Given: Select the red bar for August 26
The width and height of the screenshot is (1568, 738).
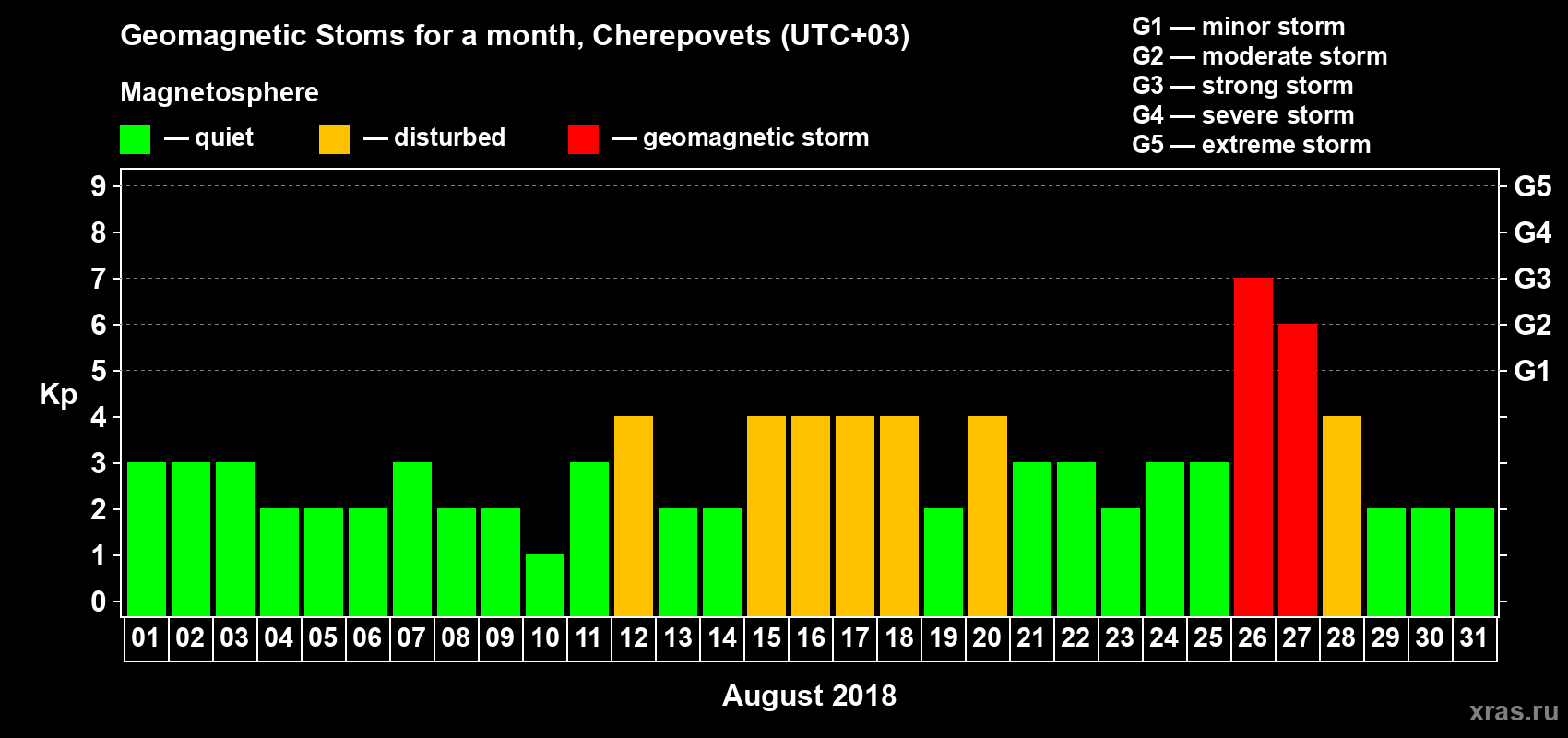Looking at the screenshot, I should click(x=1253, y=446).
